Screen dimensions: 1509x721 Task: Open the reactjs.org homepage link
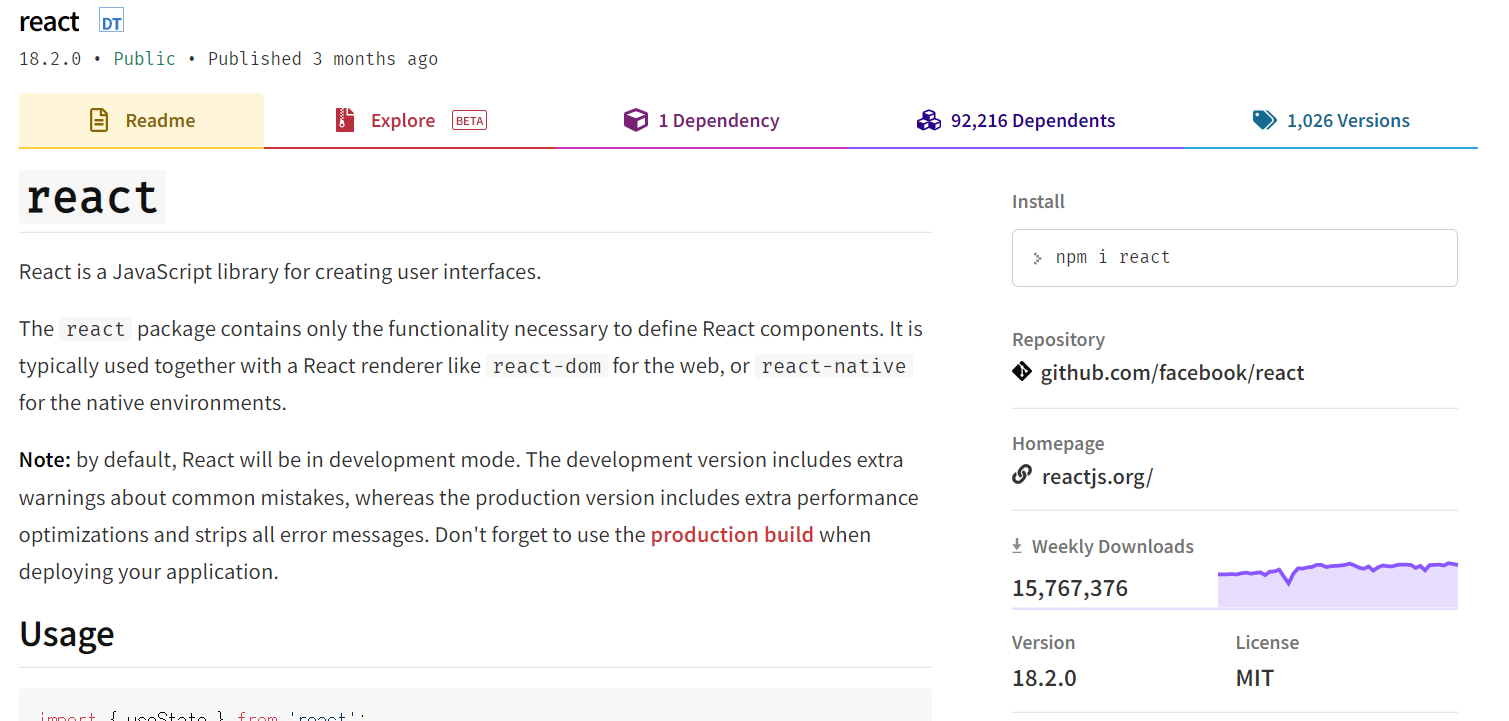(1097, 476)
